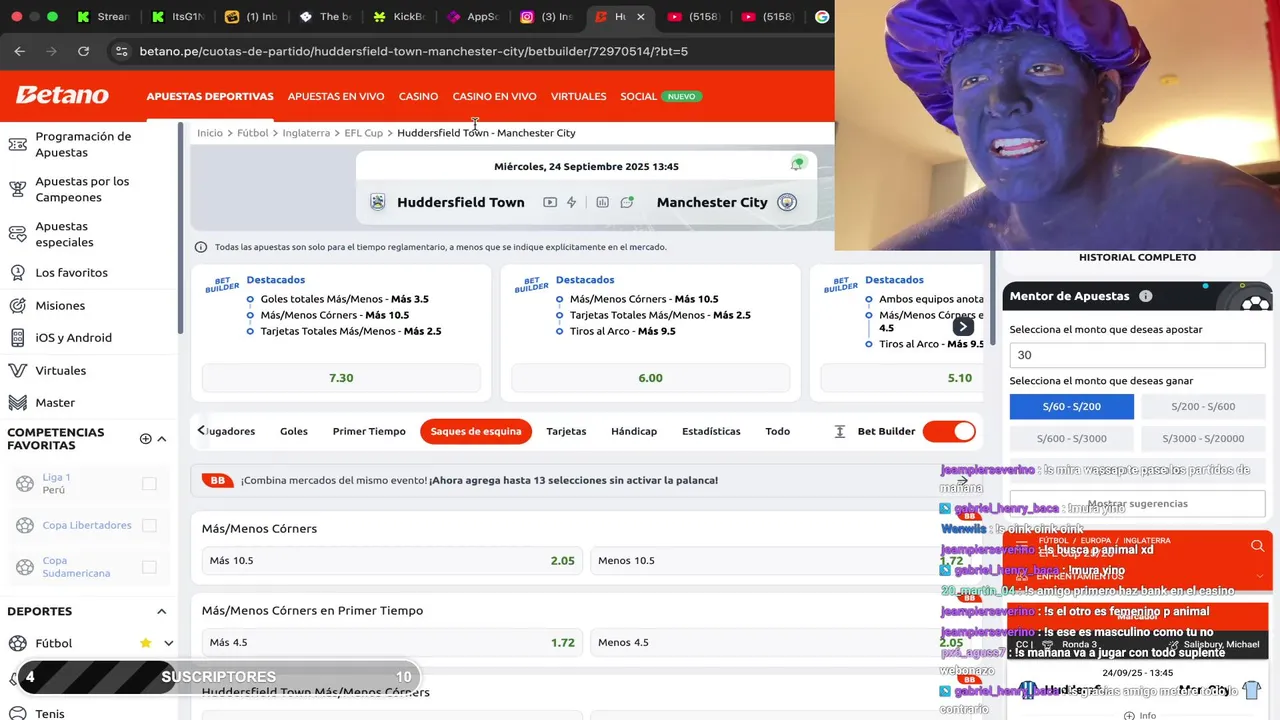Click the Inglaterra breadcrumb link
The height and width of the screenshot is (720, 1280).
click(306, 133)
